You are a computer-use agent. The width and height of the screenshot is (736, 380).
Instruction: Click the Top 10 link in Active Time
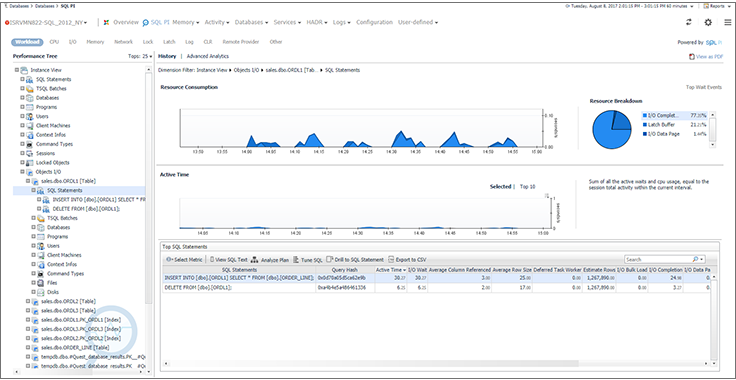[527, 187]
